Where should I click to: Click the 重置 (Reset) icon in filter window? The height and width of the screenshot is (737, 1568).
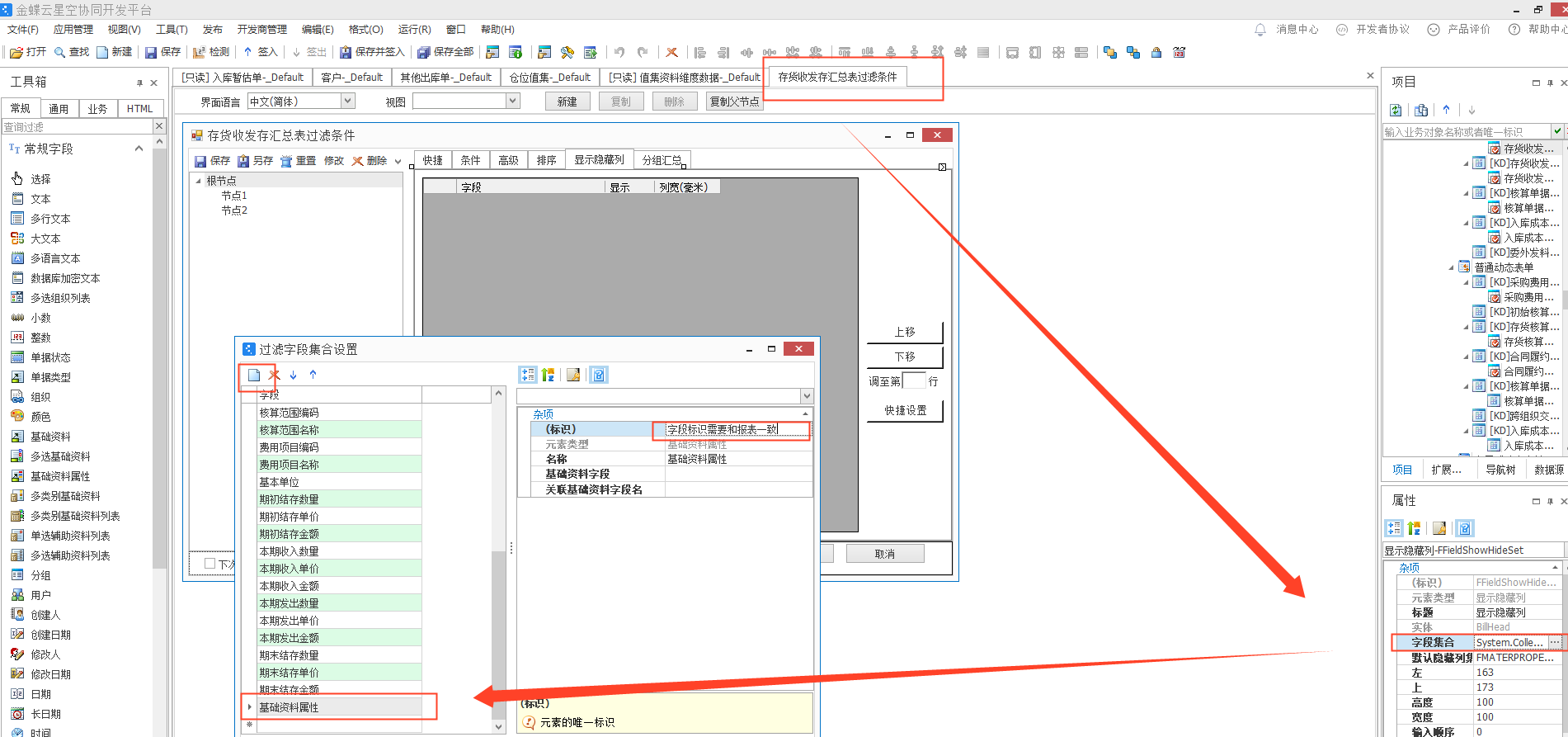click(x=286, y=161)
